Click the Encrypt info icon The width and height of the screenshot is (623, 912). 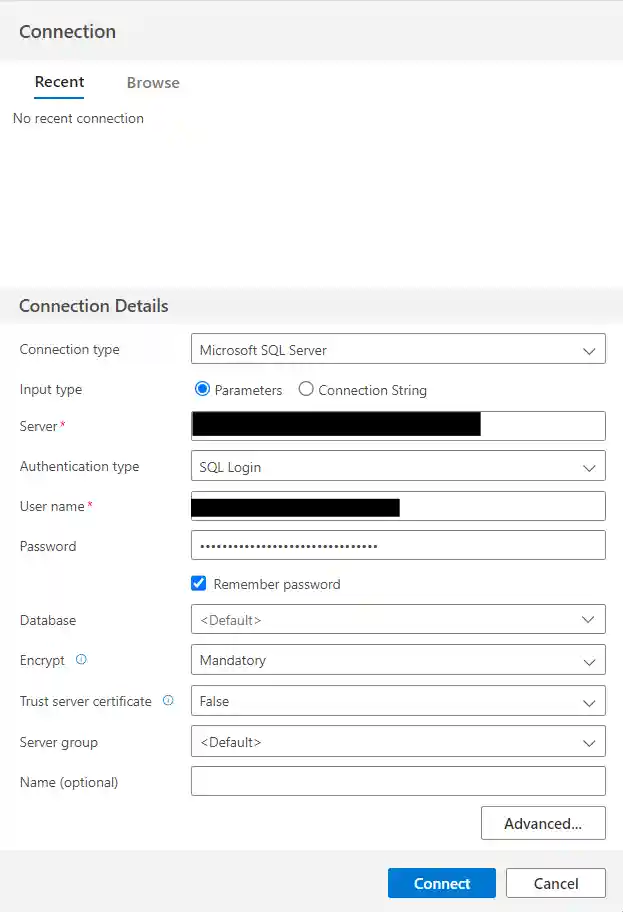pyautogui.click(x=81, y=660)
